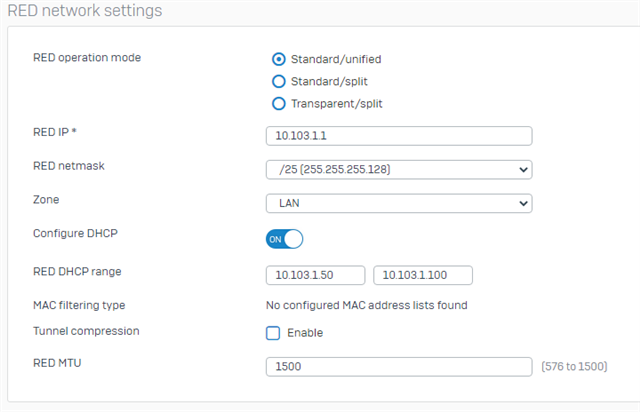Screen dimensions: 640x412
Task: Click the RED operation mode label
Action: [87, 58]
